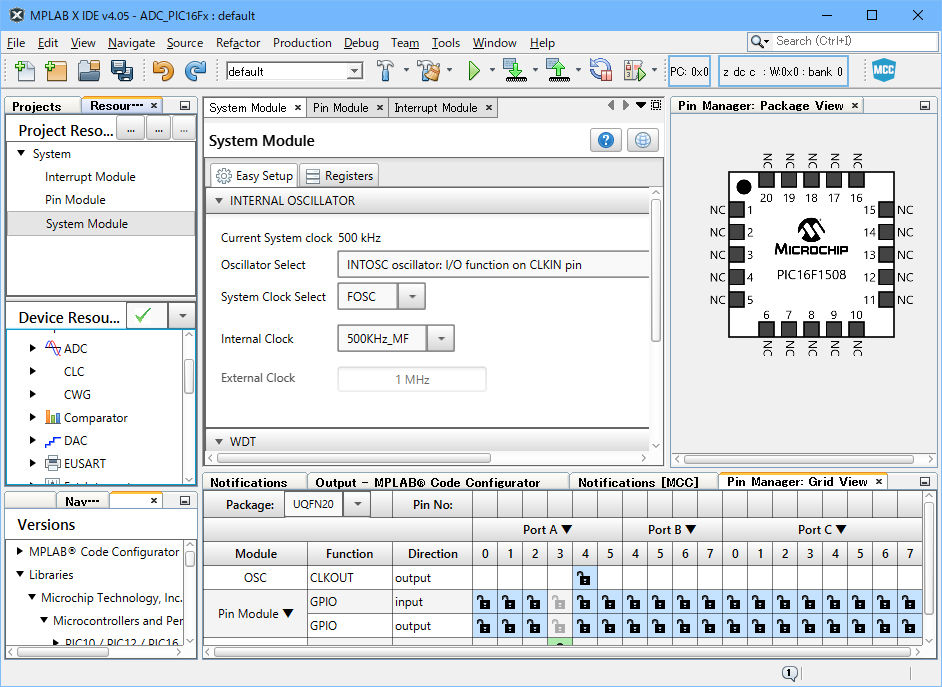Switch to the Registers view in System Module

click(339, 175)
